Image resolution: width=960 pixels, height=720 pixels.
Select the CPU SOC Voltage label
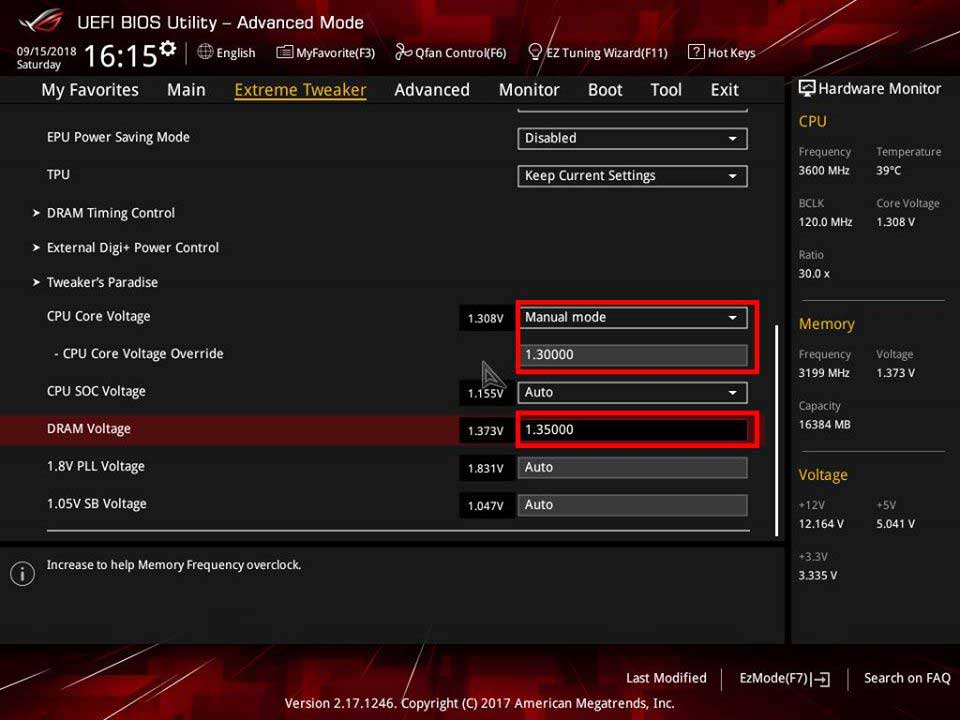[x=96, y=391]
